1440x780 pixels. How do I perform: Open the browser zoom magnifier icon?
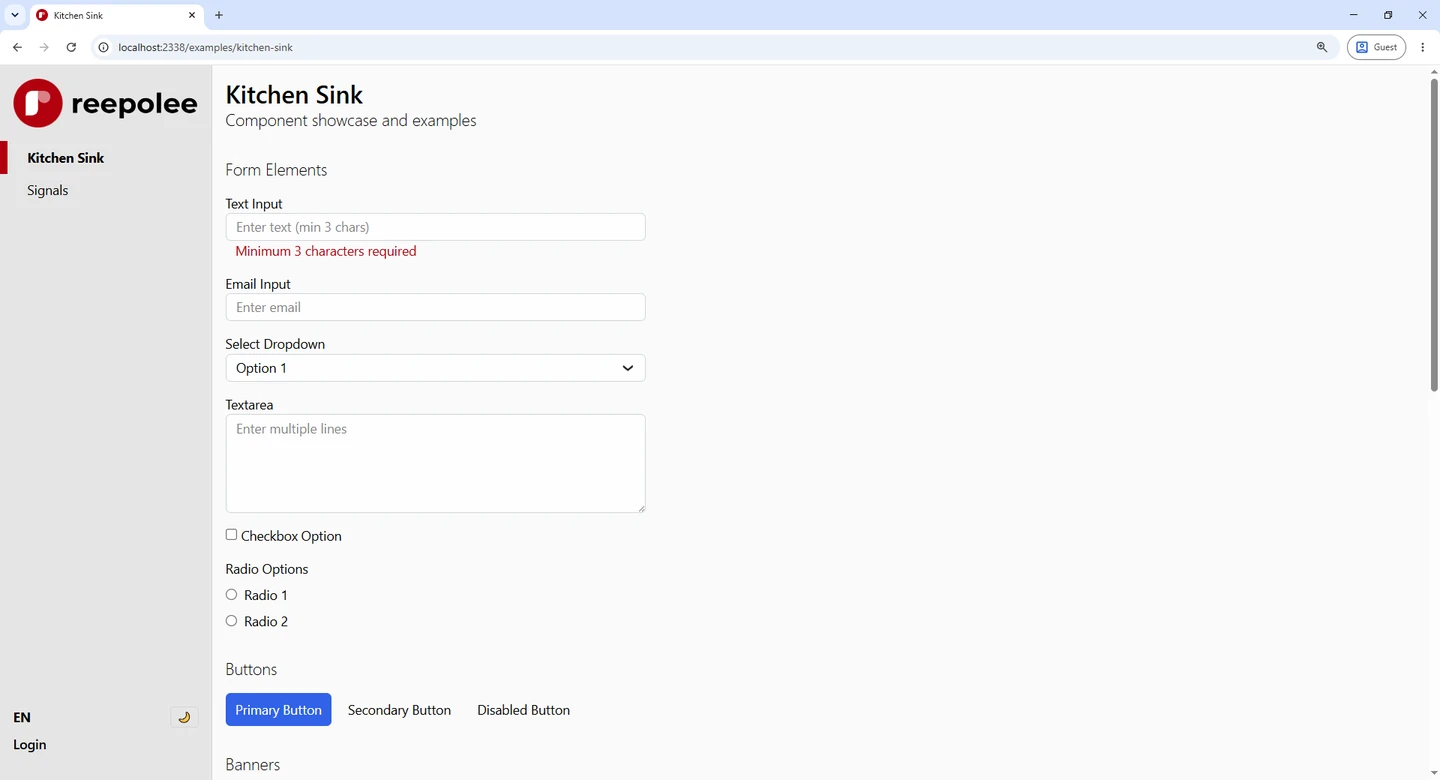[x=1322, y=47]
